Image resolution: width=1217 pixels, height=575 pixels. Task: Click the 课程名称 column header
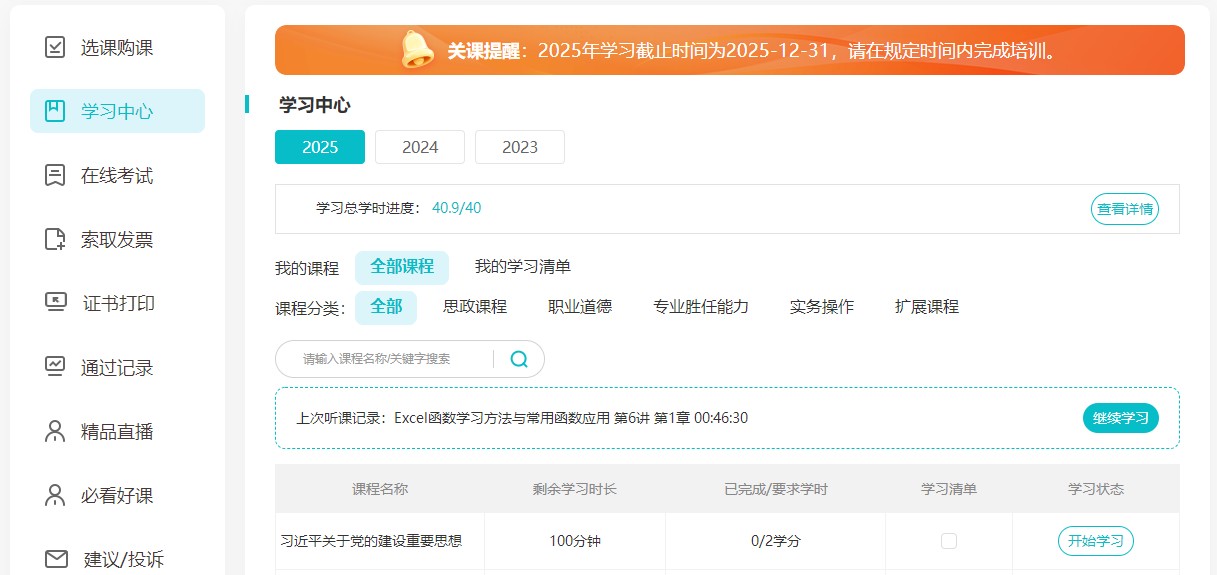tap(380, 489)
